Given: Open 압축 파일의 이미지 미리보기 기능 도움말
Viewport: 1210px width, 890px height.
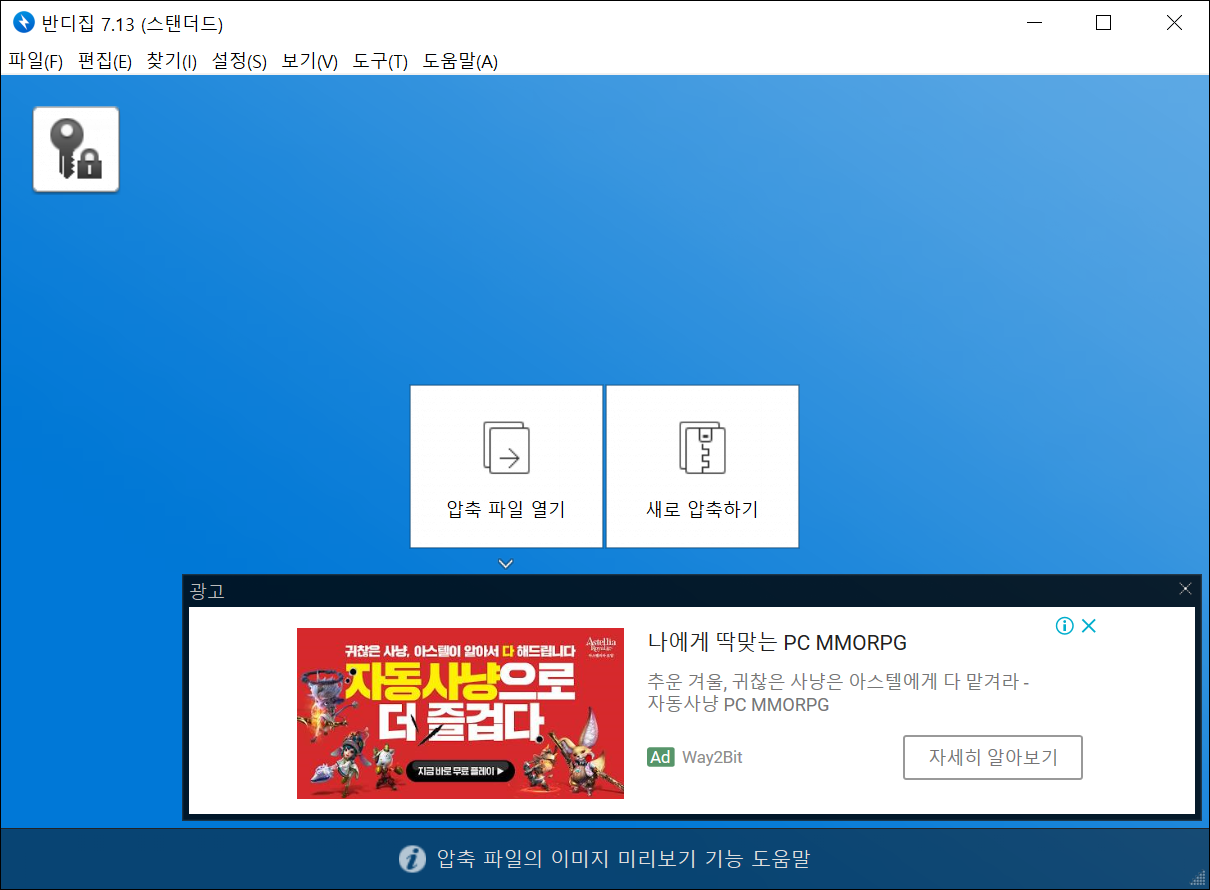Looking at the screenshot, I should tap(623, 859).
